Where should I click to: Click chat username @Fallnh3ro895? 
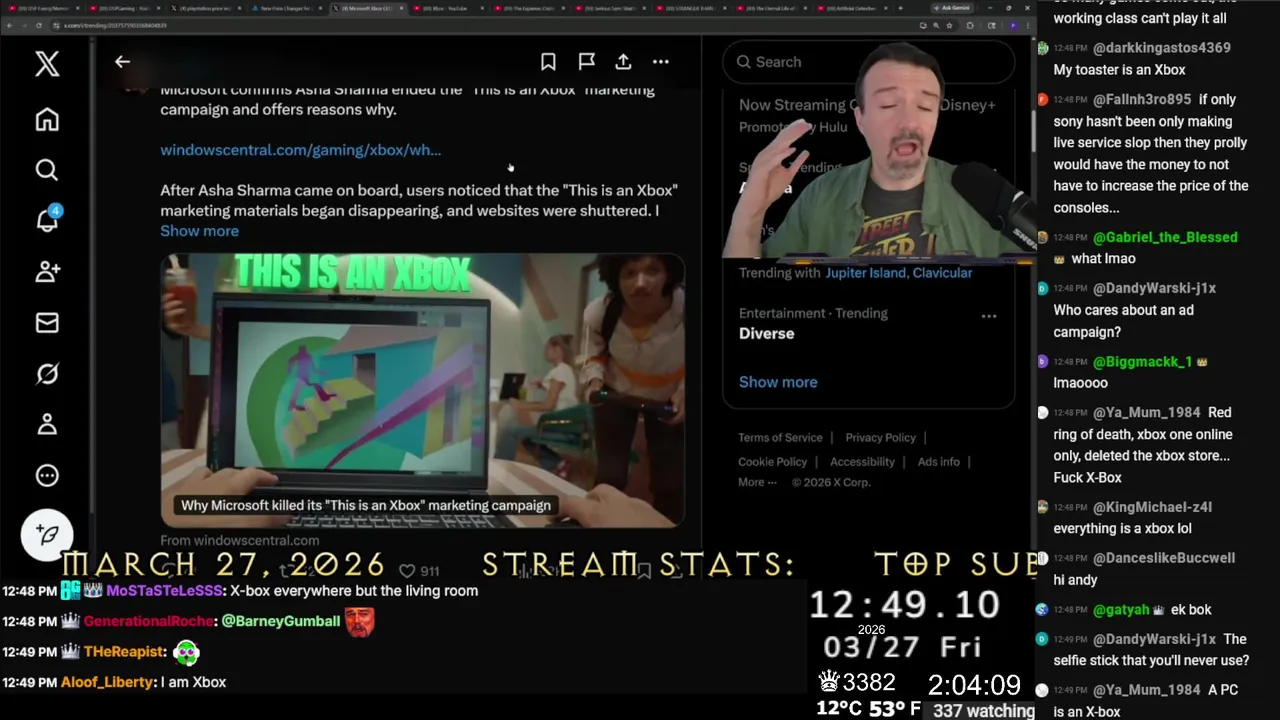(1141, 99)
